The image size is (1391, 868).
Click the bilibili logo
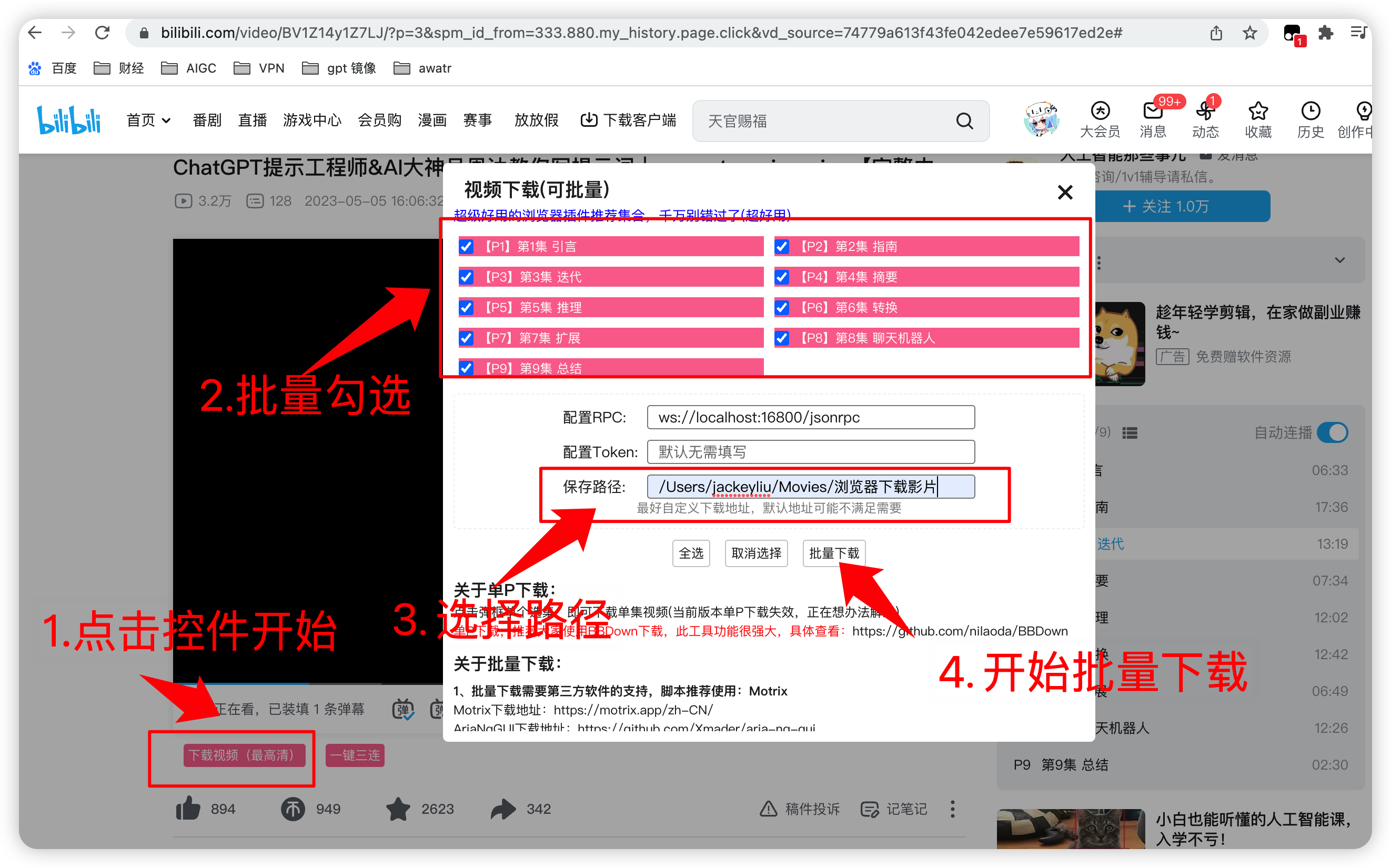click(x=69, y=120)
